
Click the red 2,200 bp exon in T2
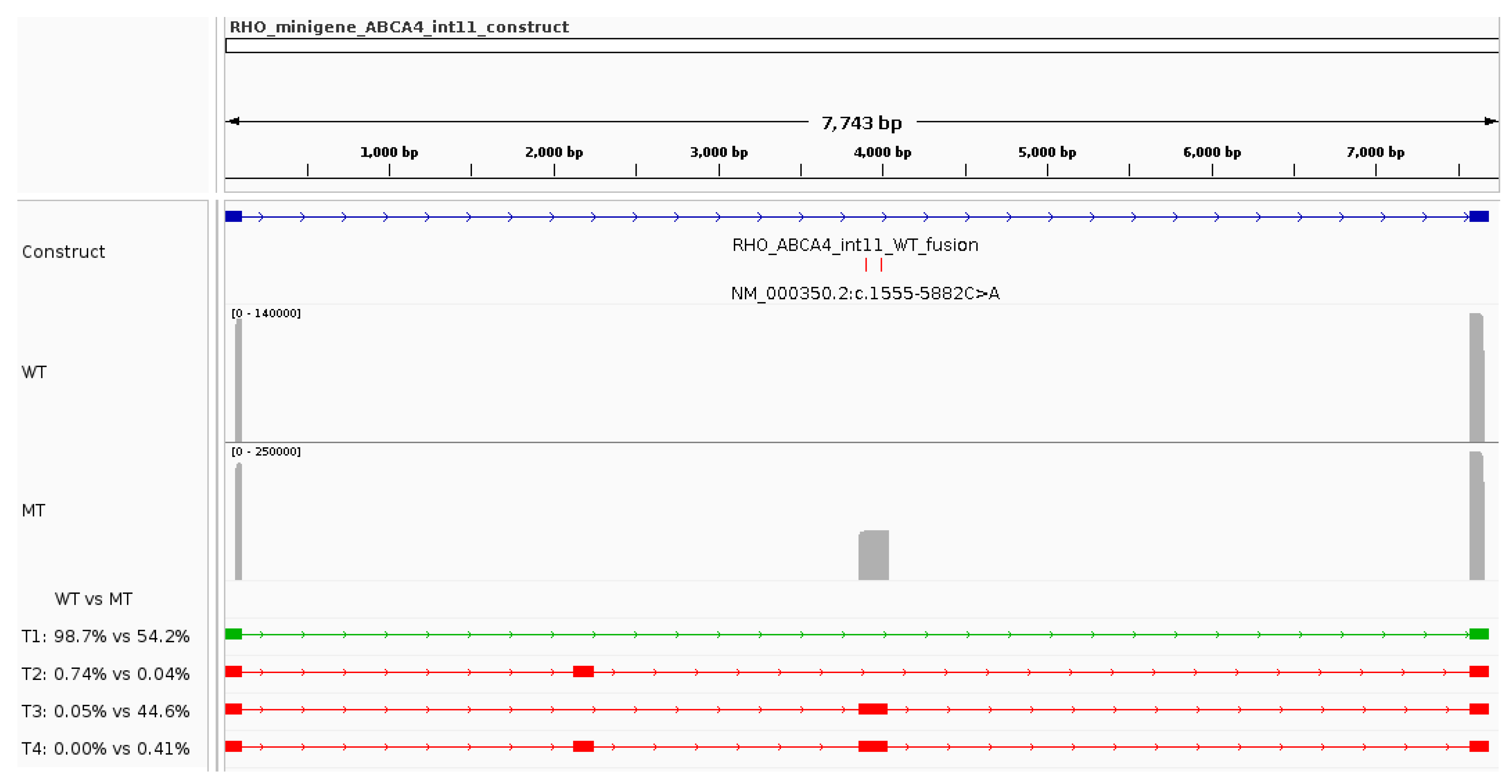[583, 671]
